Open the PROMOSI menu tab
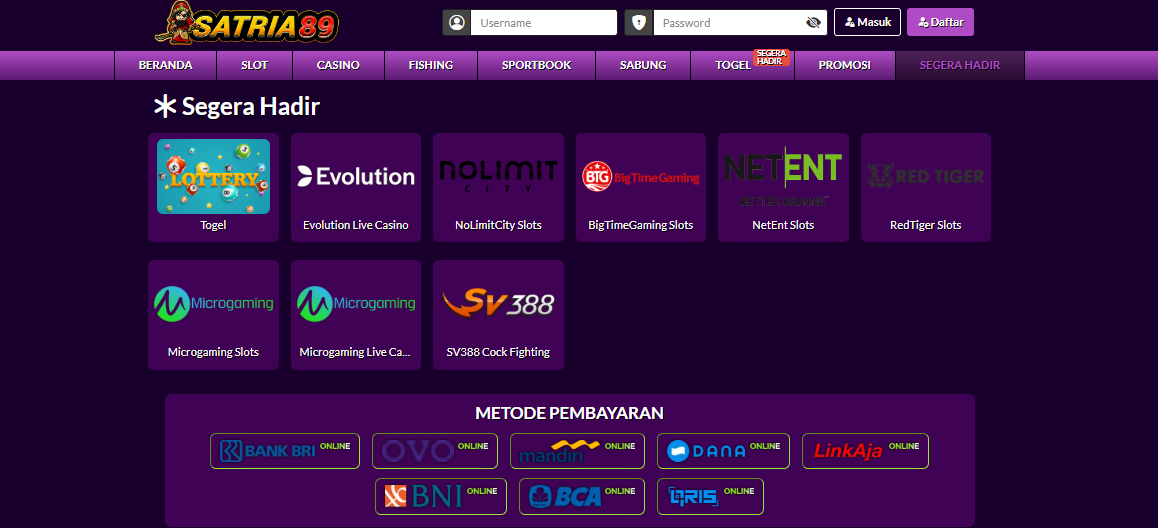1158x528 pixels. click(844, 65)
